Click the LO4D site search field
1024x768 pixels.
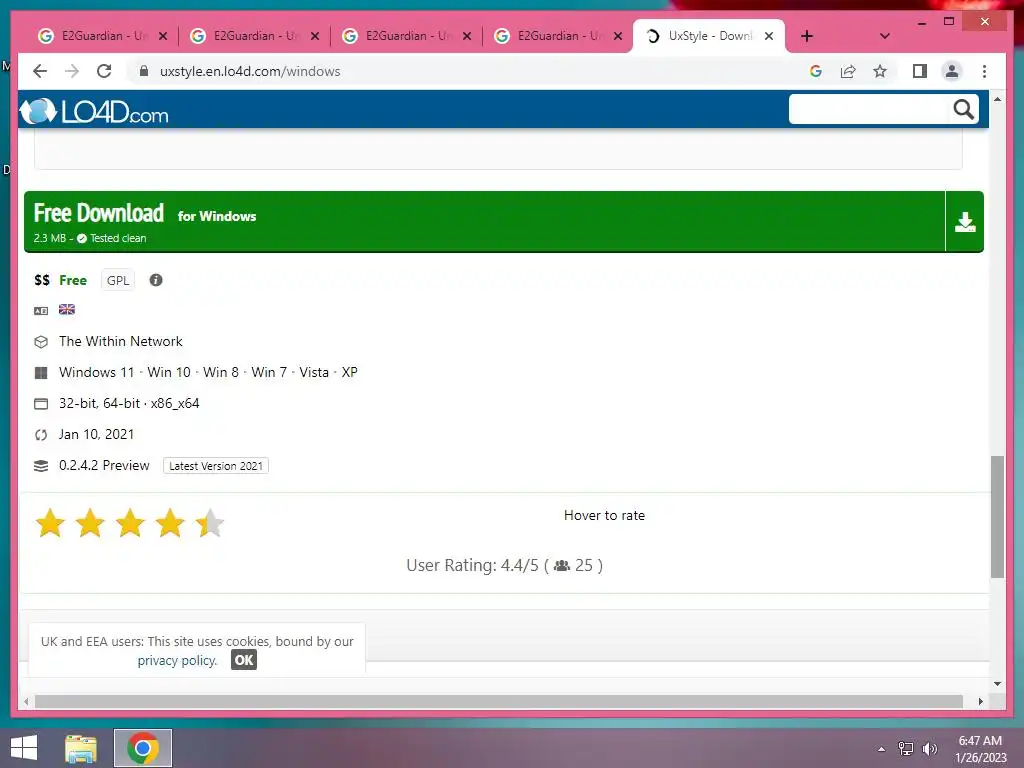point(869,109)
